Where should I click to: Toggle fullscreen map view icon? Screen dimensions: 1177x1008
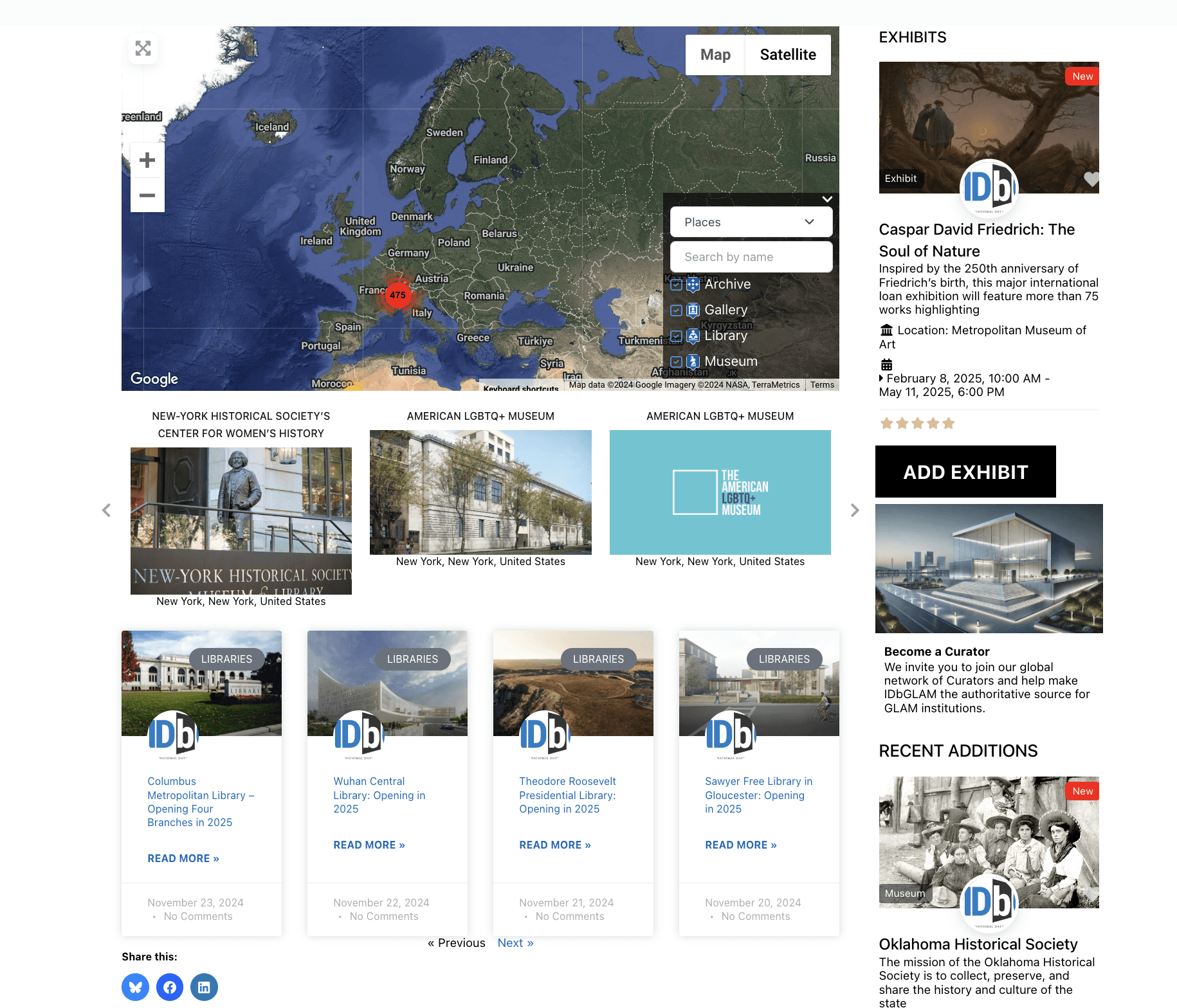pos(143,48)
